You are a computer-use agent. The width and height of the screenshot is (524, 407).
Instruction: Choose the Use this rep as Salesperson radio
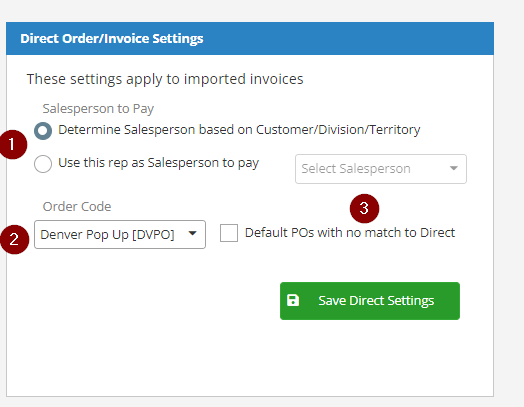tap(43, 164)
